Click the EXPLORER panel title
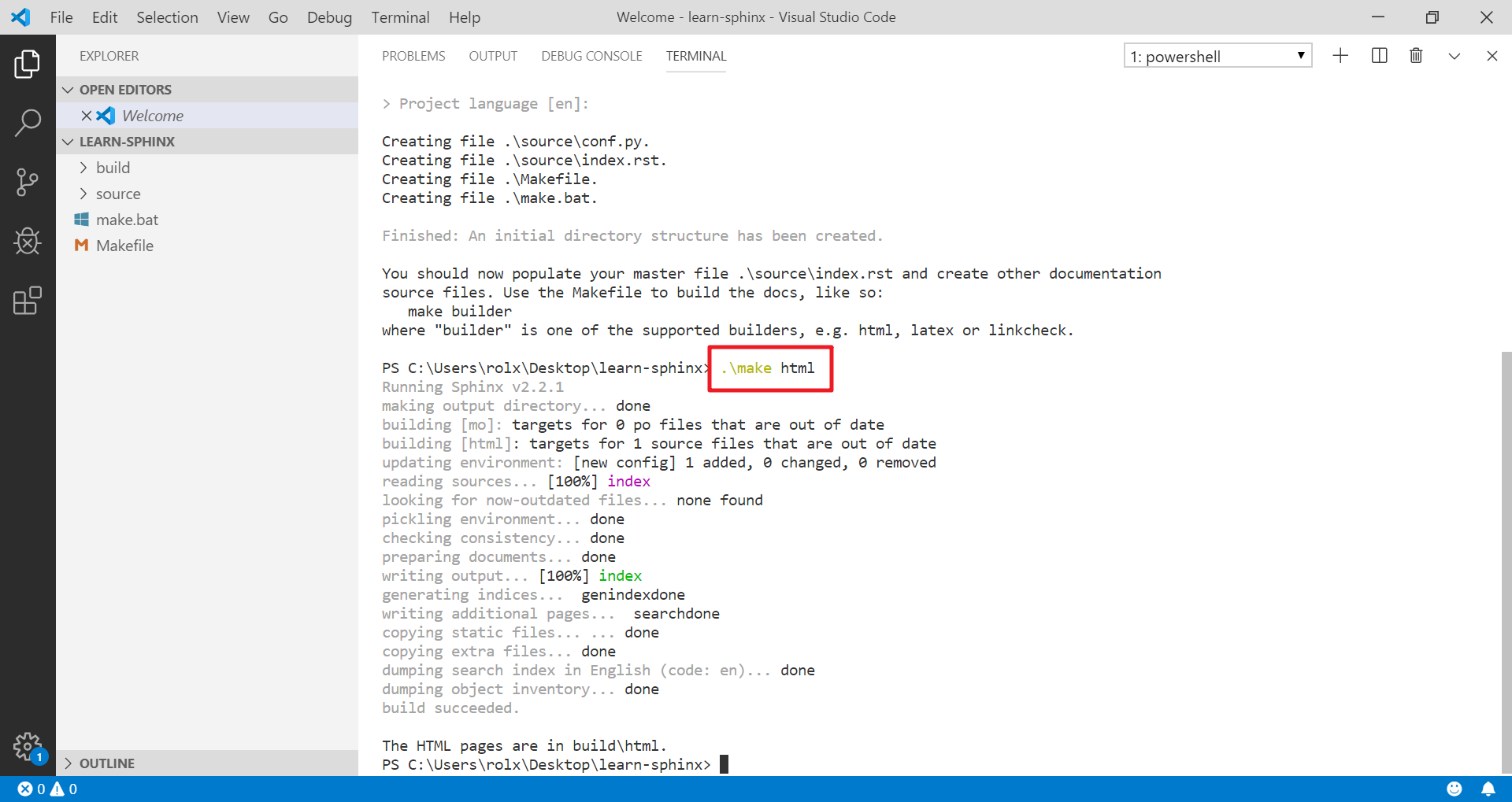 (x=109, y=56)
